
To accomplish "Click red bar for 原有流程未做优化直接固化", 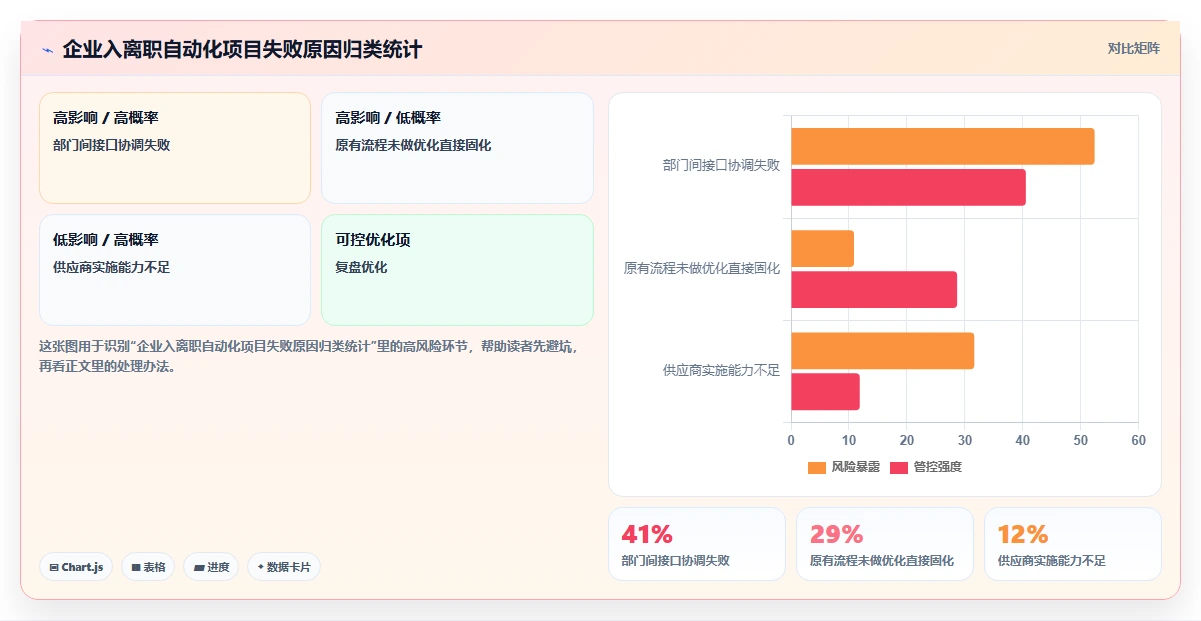I will point(874,289).
